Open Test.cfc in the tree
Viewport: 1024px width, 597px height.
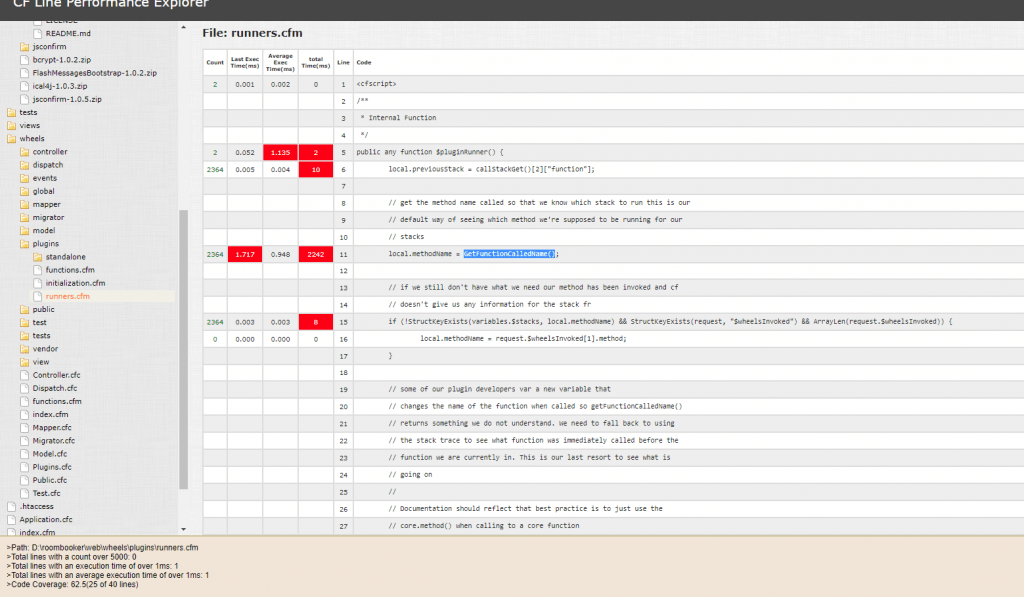(46, 493)
